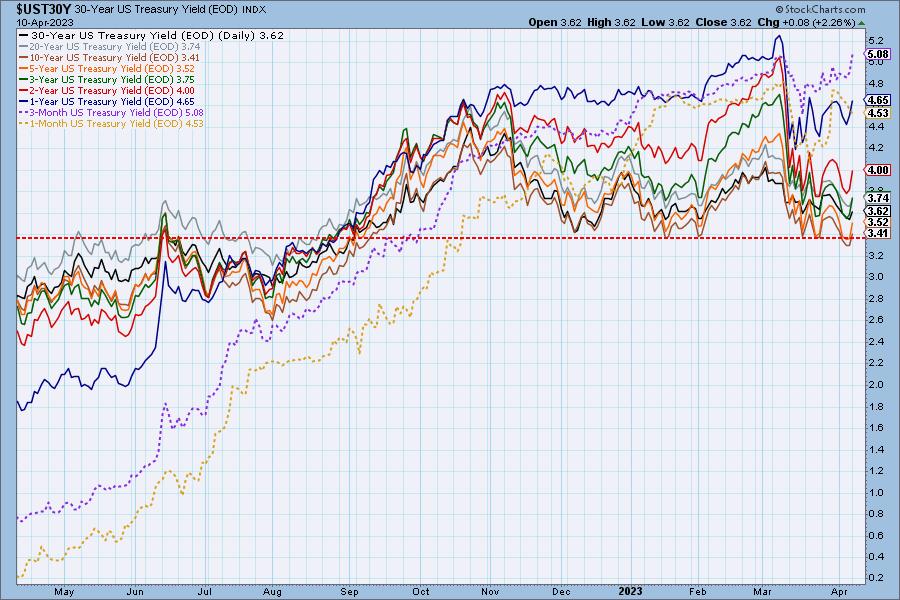Image resolution: width=900 pixels, height=600 pixels.
Task: Click the May label on time axis
Action: tap(64, 591)
